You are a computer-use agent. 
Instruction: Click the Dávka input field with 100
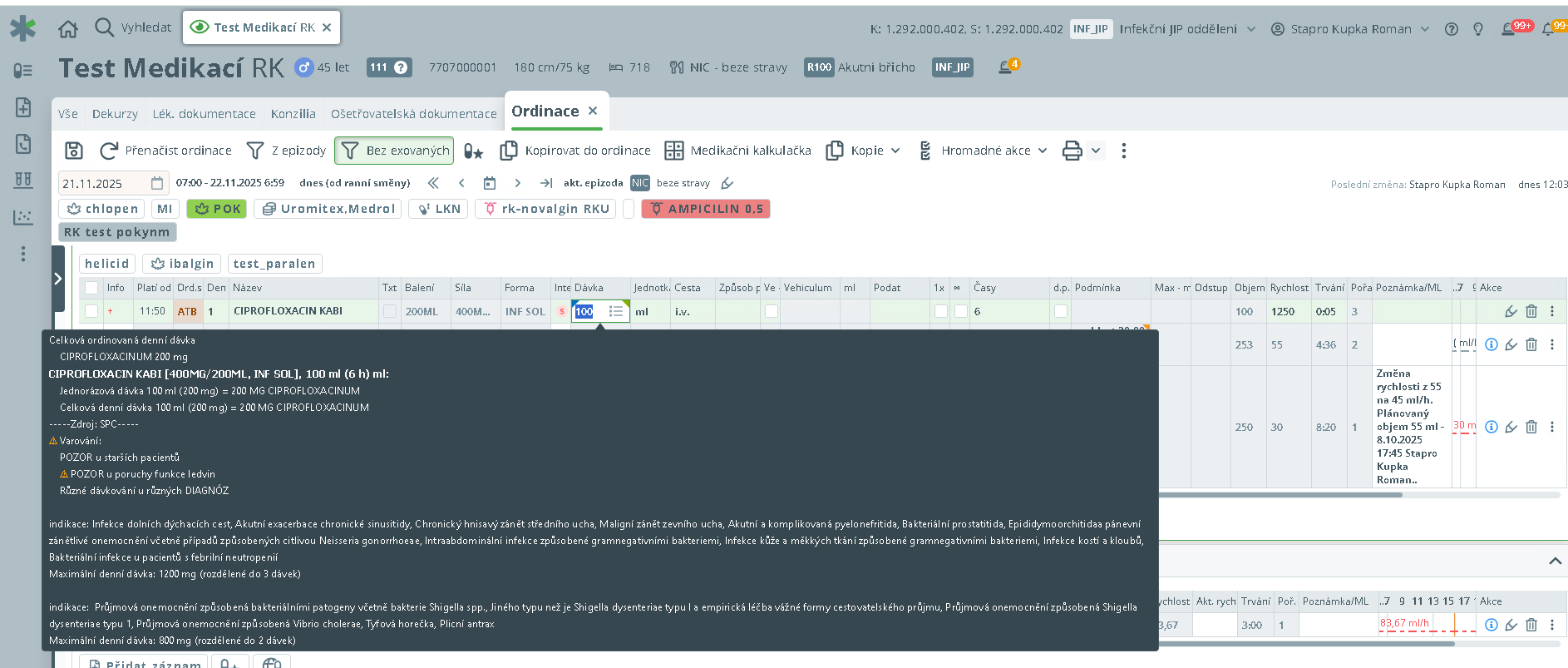point(590,311)
